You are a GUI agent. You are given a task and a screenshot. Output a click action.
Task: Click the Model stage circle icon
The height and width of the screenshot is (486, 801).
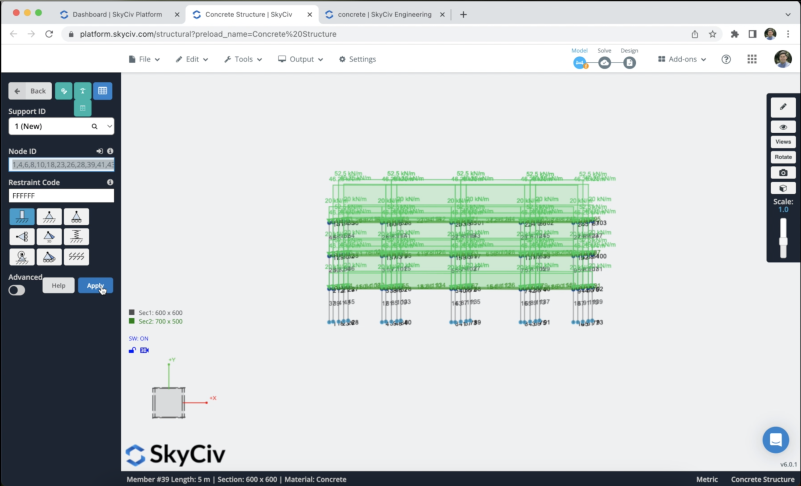click(580, 63)
